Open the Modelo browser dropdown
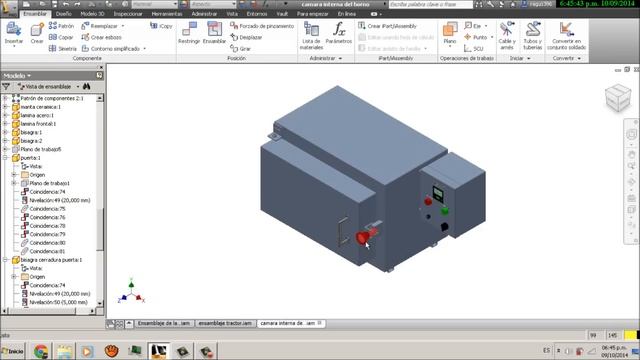Screen dimensions: 640x360 [x=17, y=76]
